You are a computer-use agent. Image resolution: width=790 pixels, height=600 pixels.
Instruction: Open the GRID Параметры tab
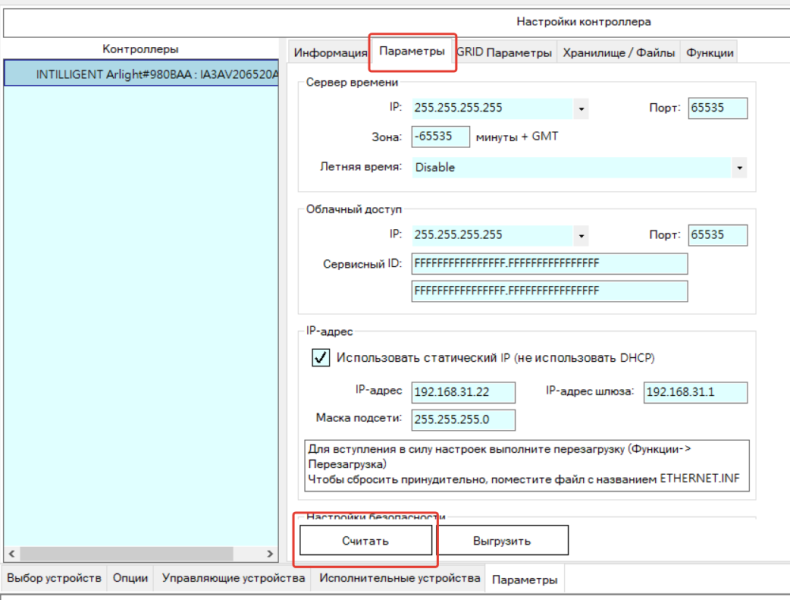click(504, 52)
